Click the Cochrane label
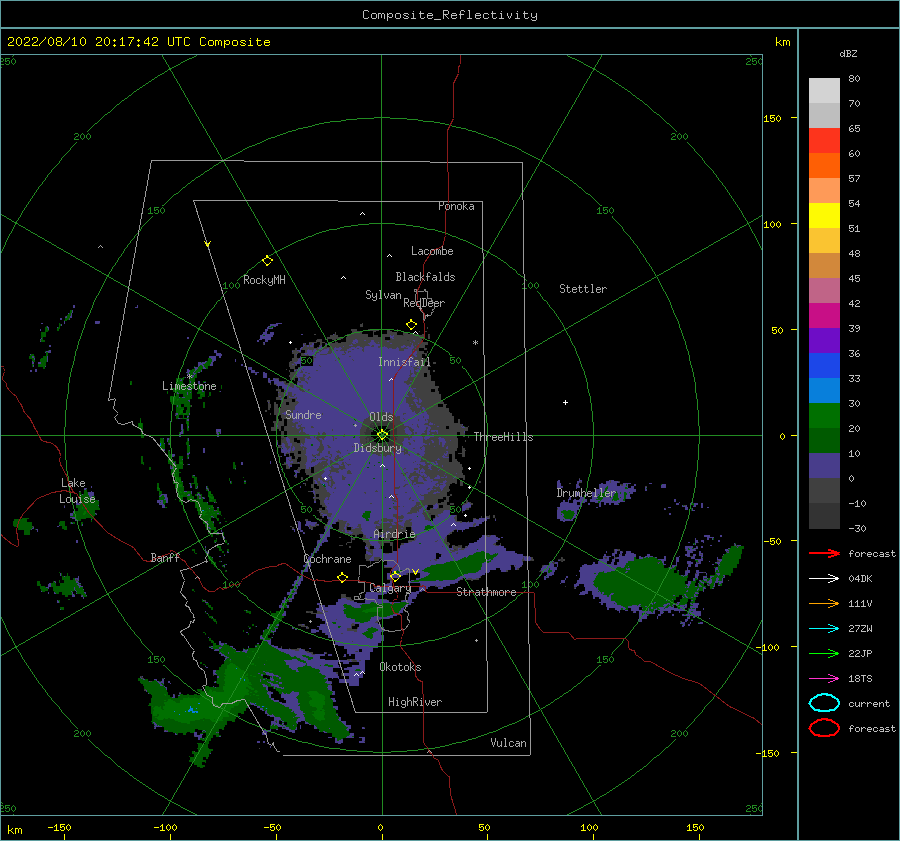The height and width of the screenshot is (841, 900). point(327,559)
